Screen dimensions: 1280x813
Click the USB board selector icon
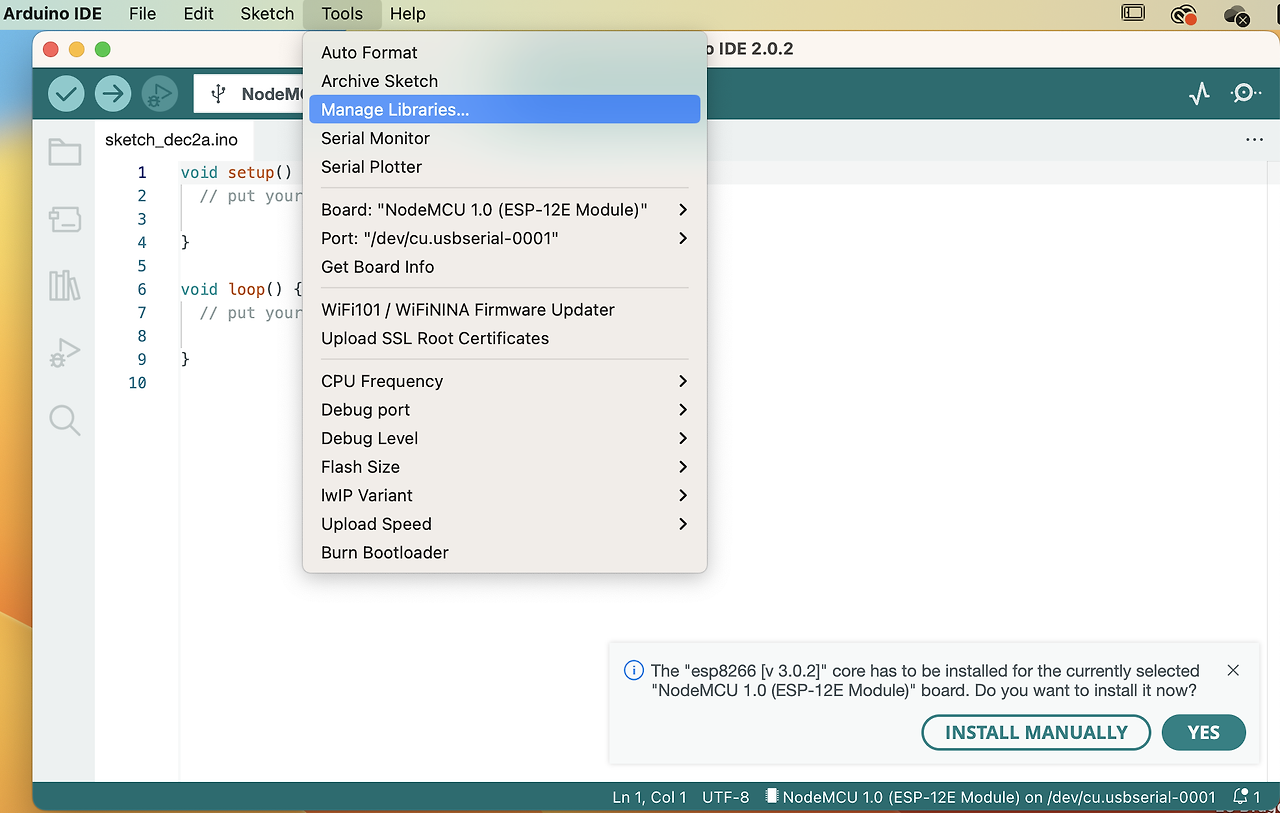218,94
